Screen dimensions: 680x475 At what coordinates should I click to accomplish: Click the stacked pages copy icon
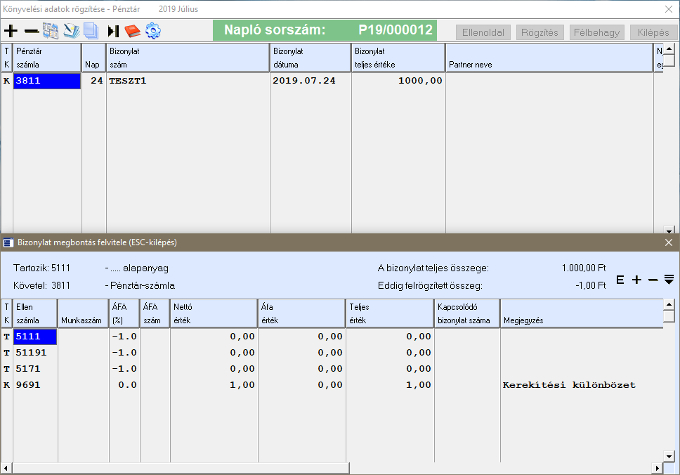(90, 30)
